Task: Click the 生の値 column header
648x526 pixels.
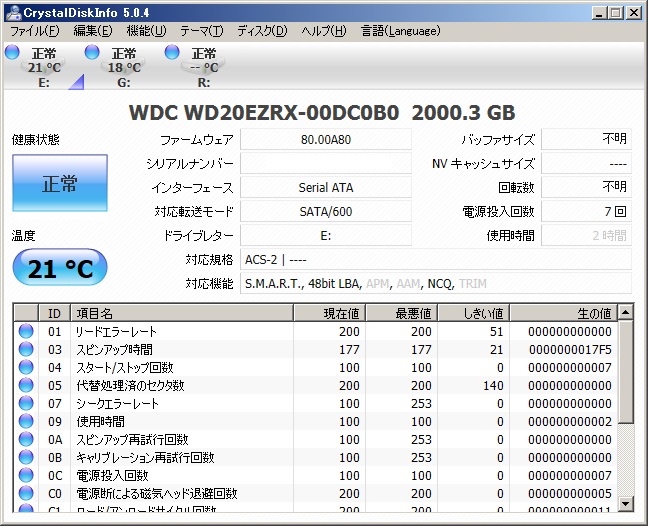Action: coord(564,313)
